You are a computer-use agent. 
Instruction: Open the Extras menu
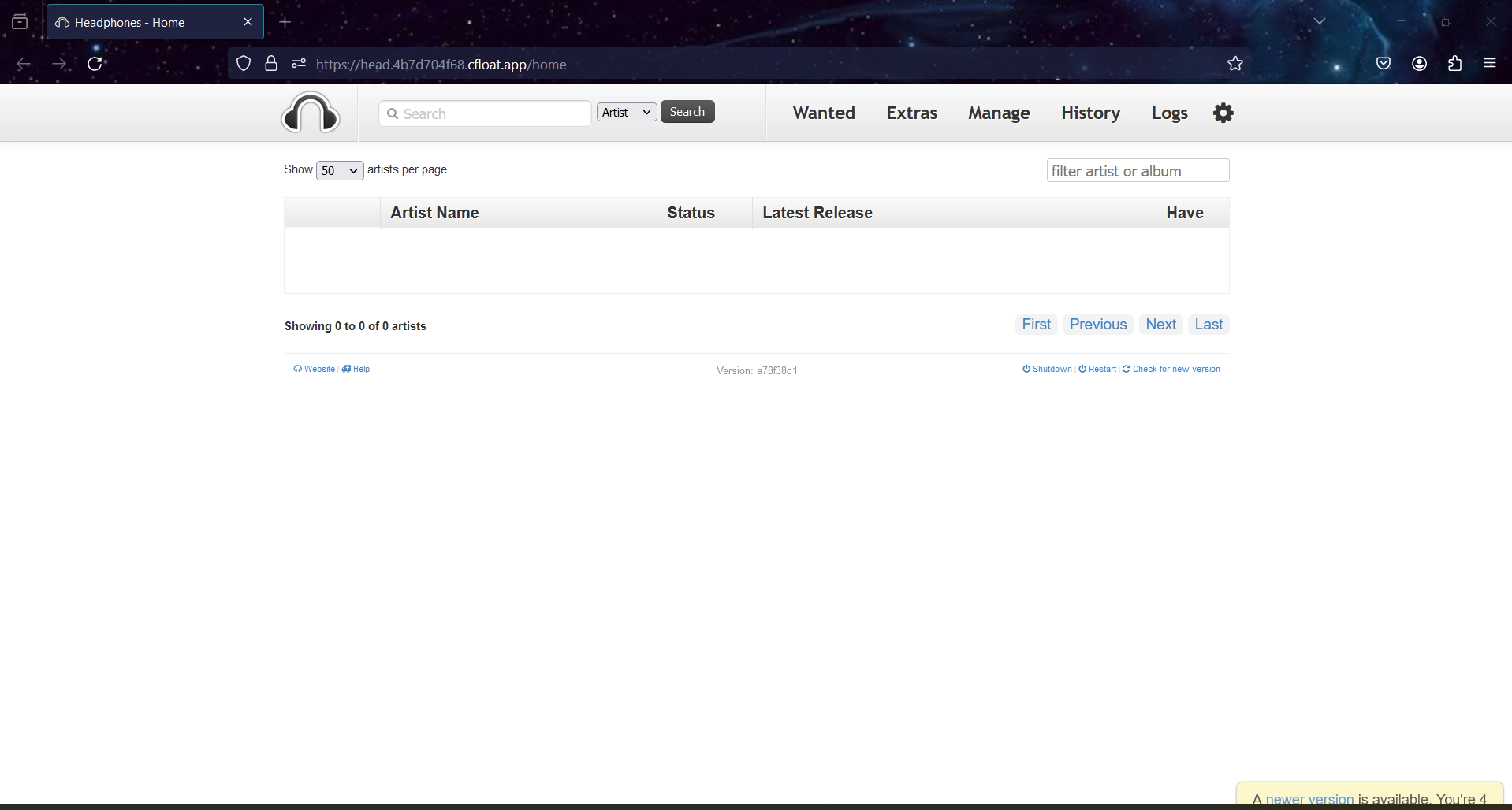click(912, 113)
